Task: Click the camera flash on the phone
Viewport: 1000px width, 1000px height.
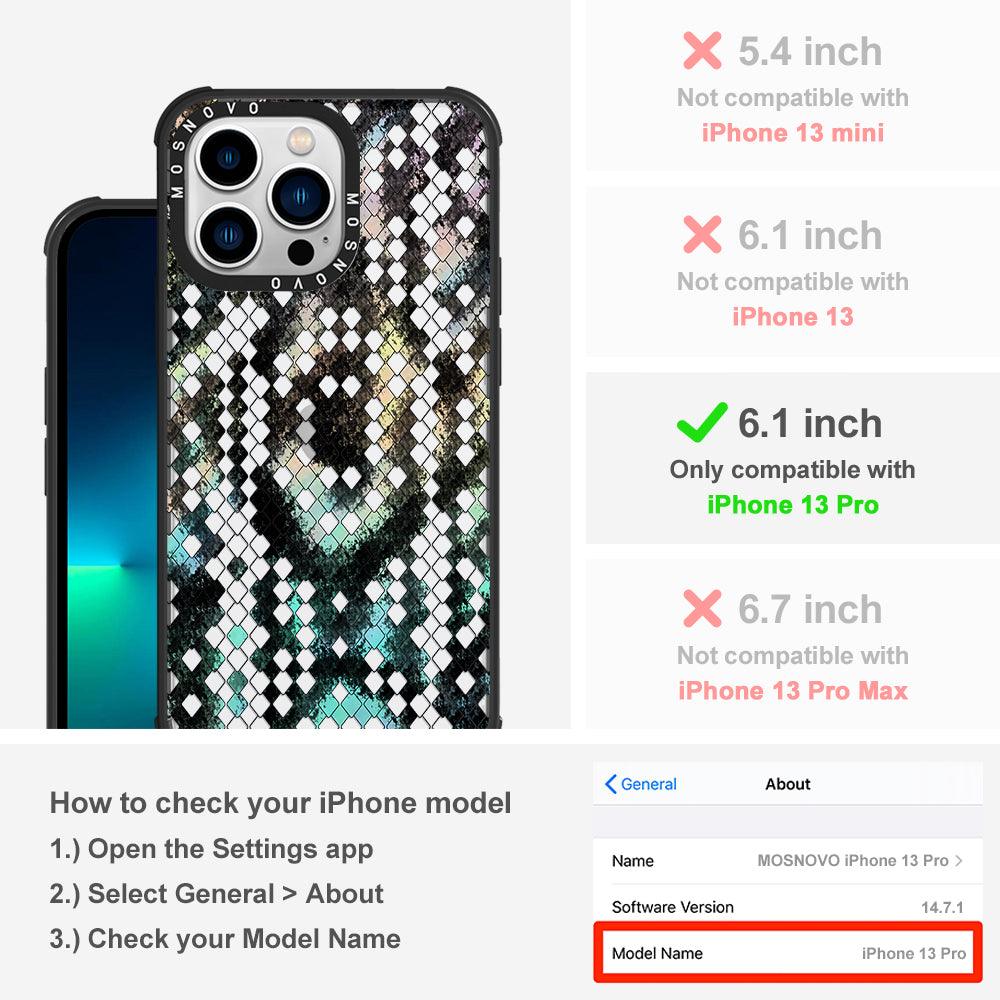Action: pos(300,140)
